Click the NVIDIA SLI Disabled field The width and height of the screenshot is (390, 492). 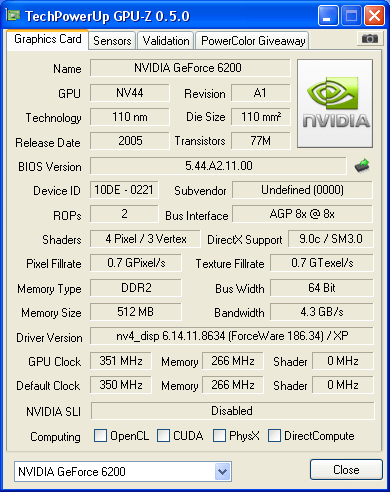pos(232,411)
